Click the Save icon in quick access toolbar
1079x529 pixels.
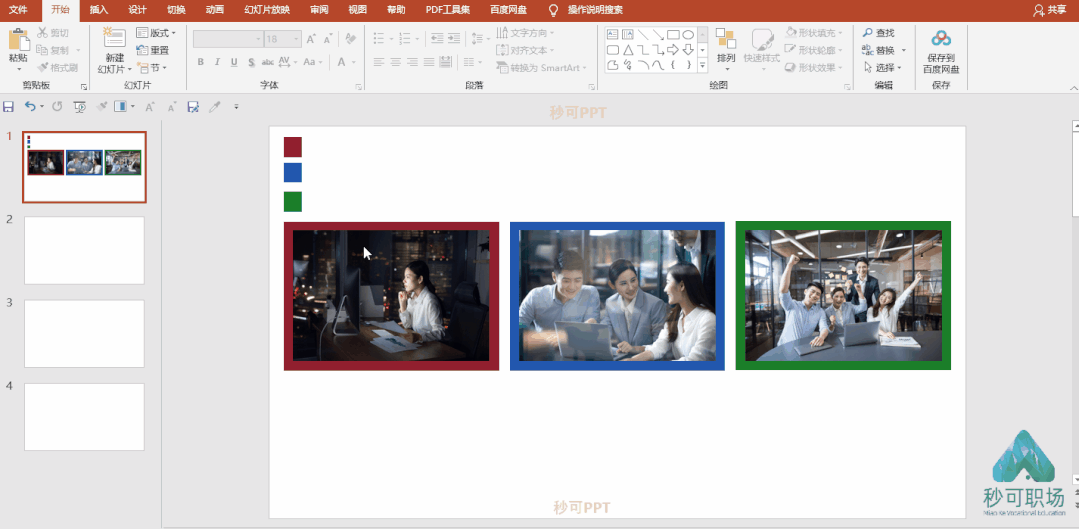[x=8, y=107]
